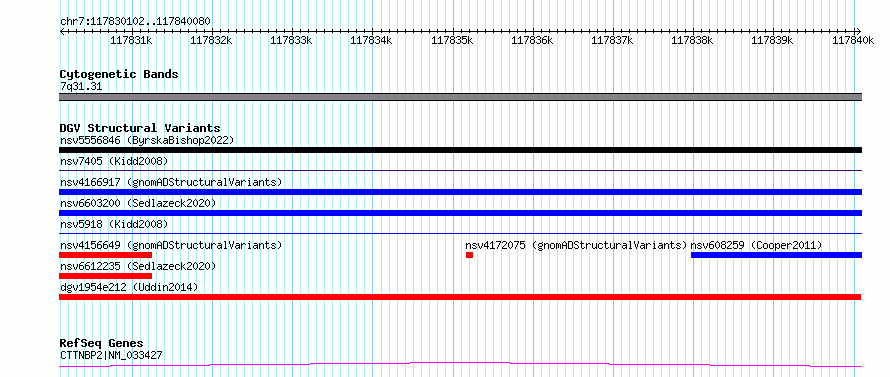Select the thin nsv7405 variant line
This screenshot has height=377, width=890.
click(x=460, y=170)
